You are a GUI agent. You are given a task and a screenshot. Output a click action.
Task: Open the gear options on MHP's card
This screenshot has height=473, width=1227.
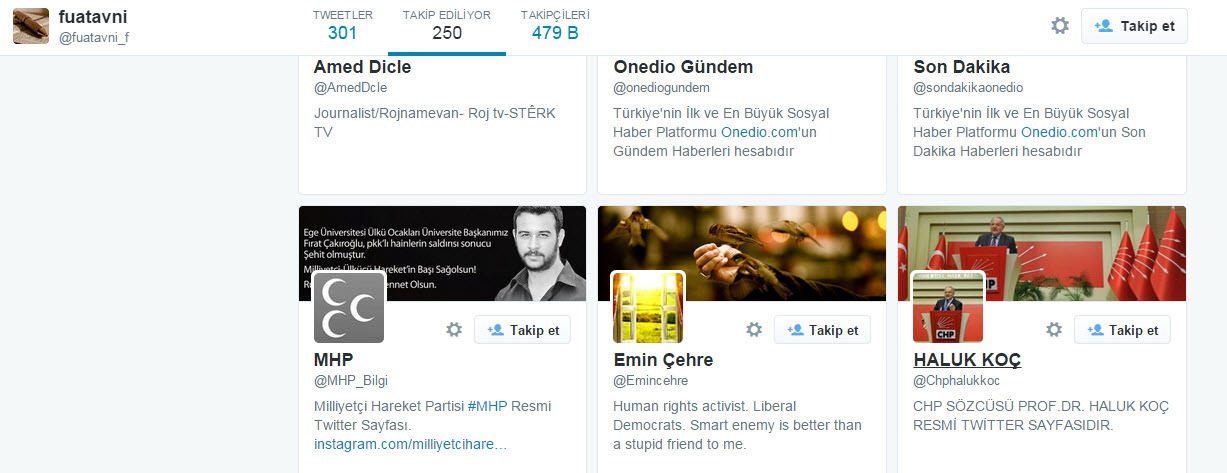[x=454, y=330]
